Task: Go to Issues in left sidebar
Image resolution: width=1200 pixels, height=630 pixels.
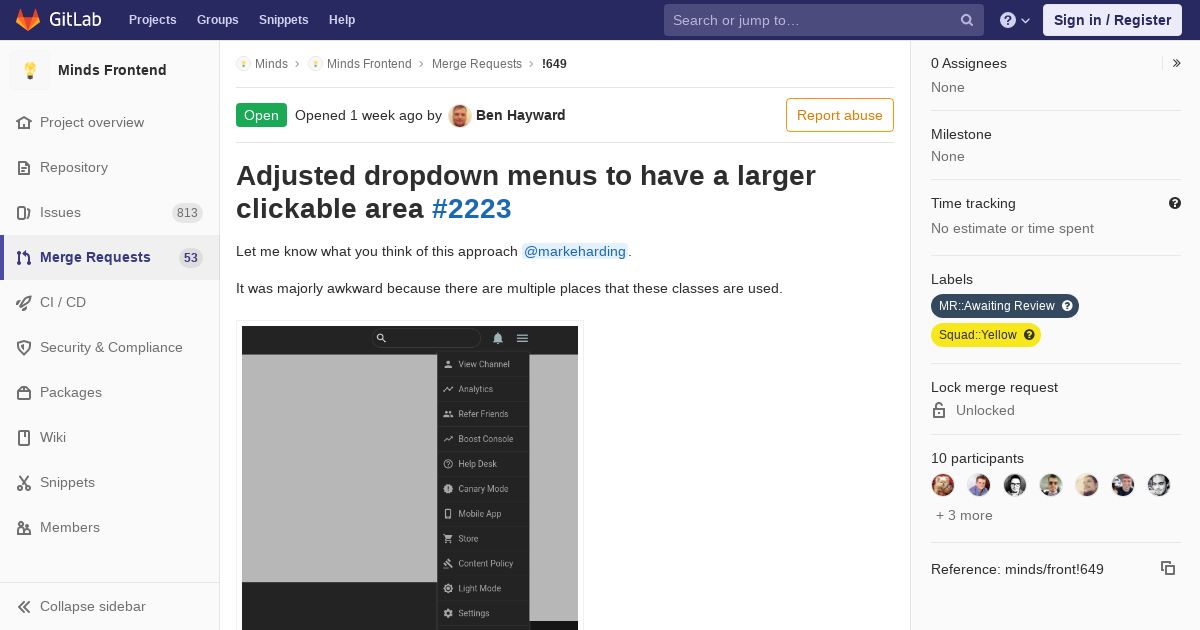Action: pos(110,212)
